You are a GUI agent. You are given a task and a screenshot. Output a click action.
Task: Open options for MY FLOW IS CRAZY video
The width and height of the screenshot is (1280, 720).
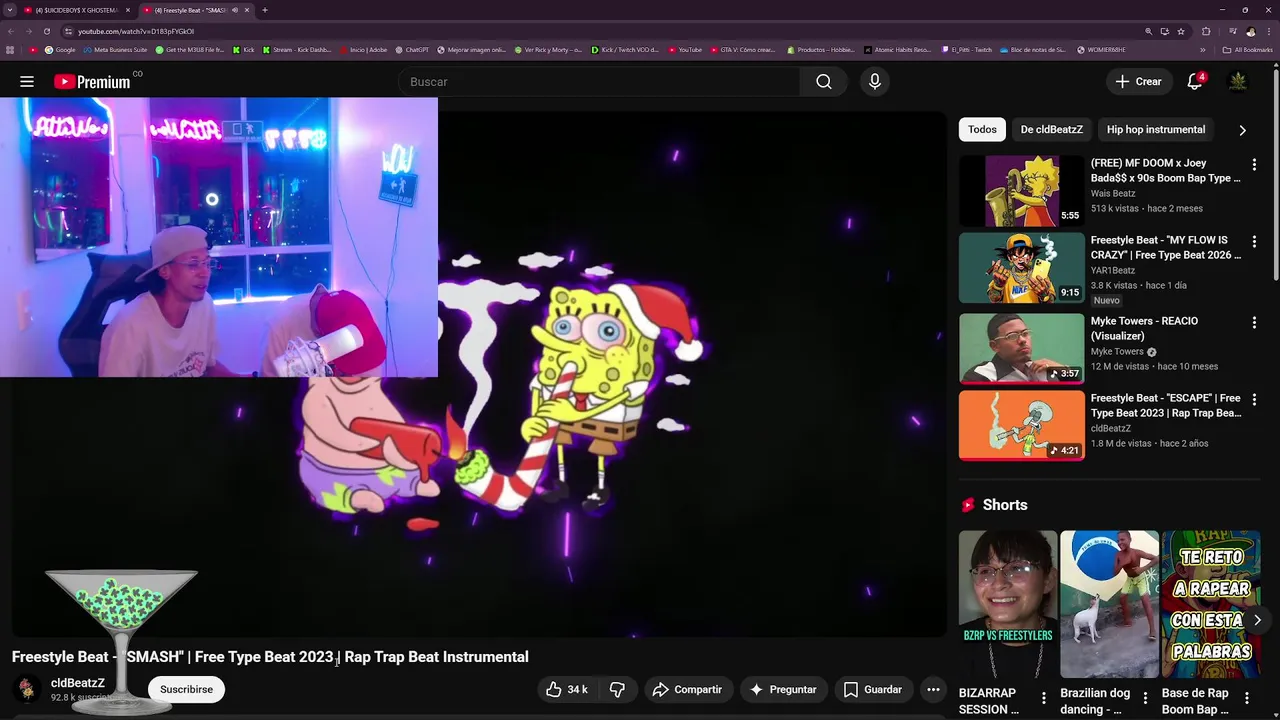click(1254, 241)
